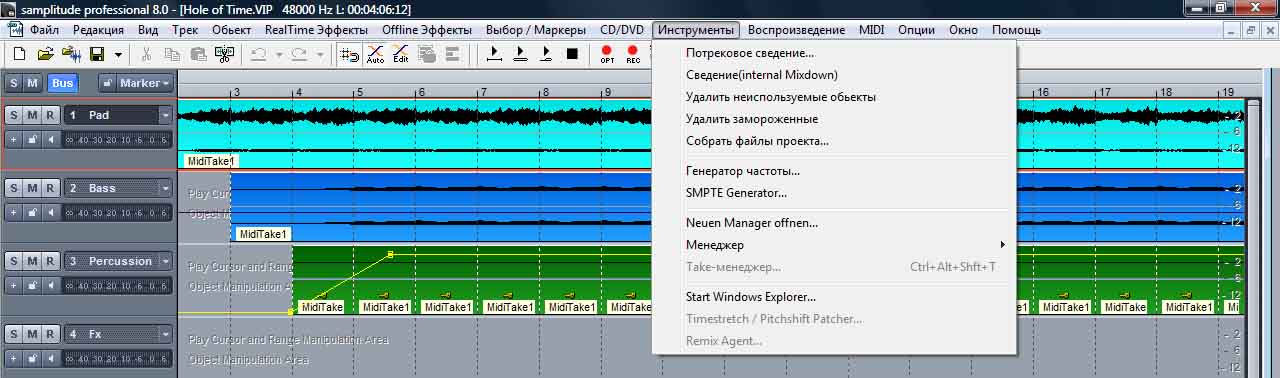
Task: Click the second Play mode arrow icon
Action: (x=520, y=54)
